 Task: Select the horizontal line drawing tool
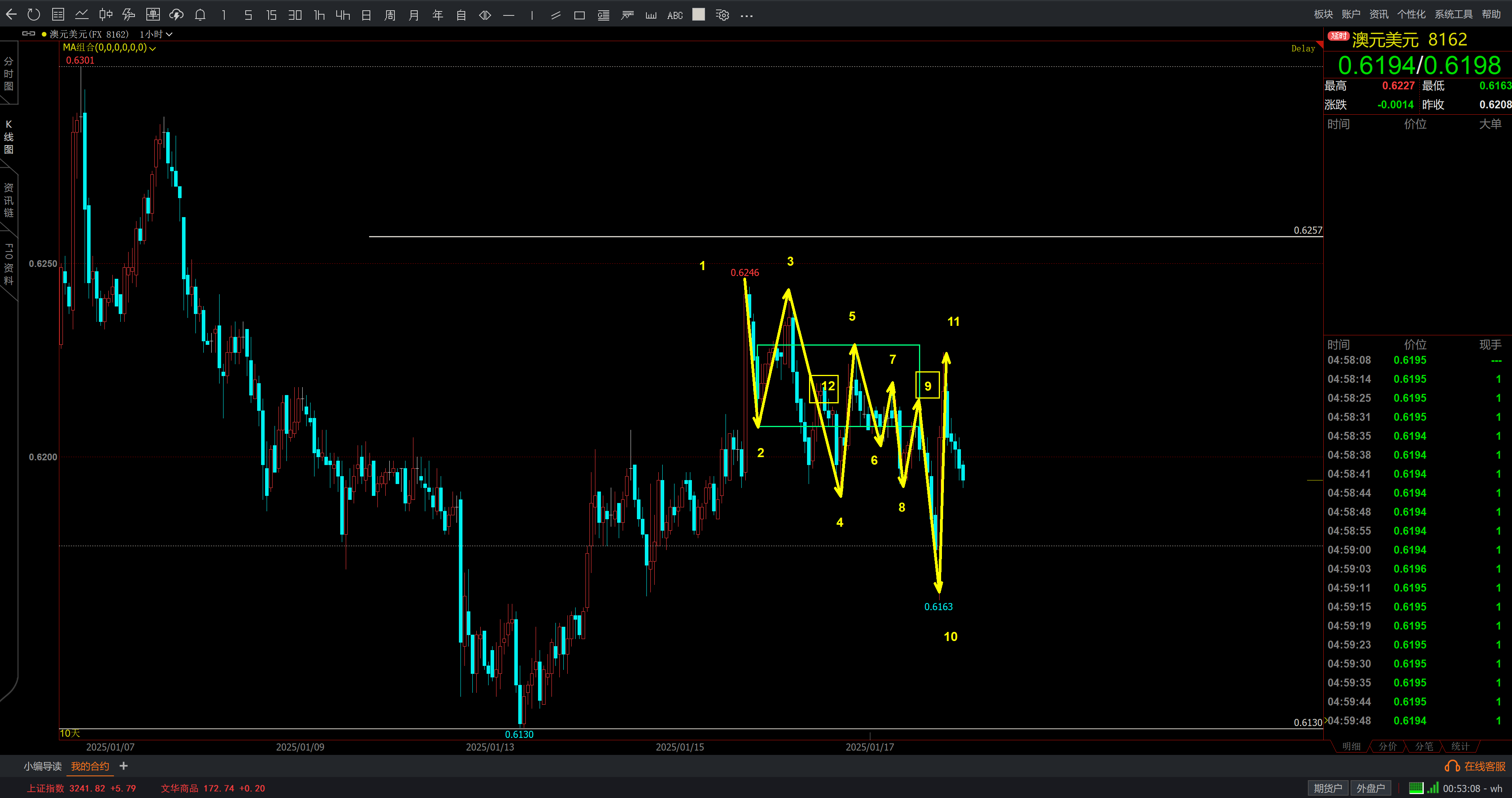(509, 15)
